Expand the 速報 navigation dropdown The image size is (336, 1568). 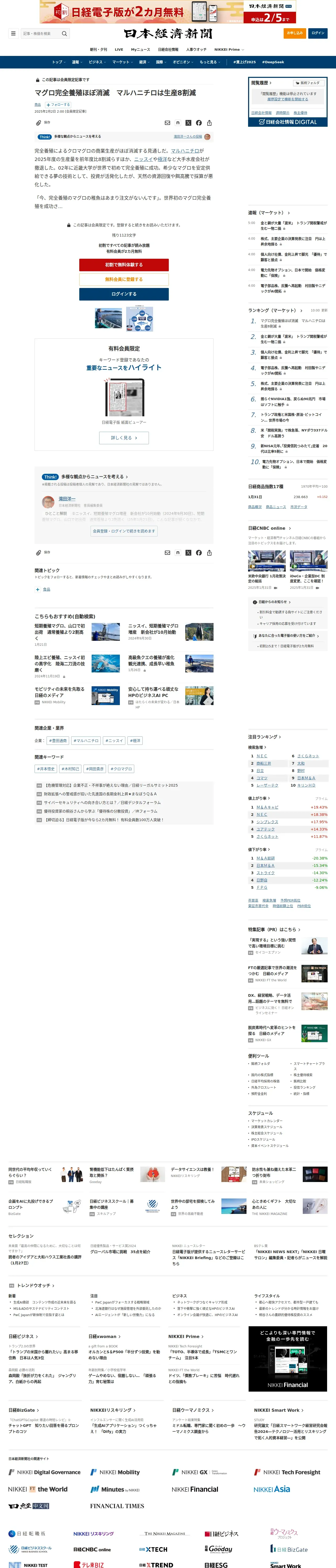pyautogui.click(x=77, y=62)
